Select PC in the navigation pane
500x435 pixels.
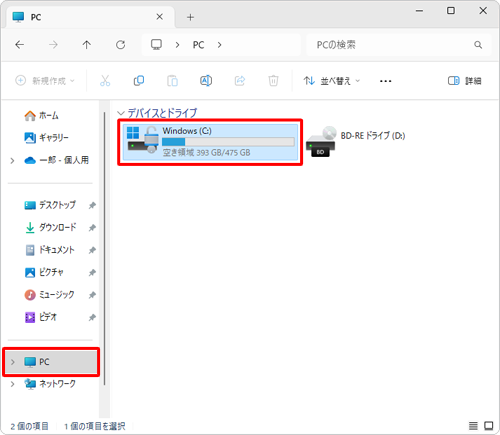click(51, 362)
